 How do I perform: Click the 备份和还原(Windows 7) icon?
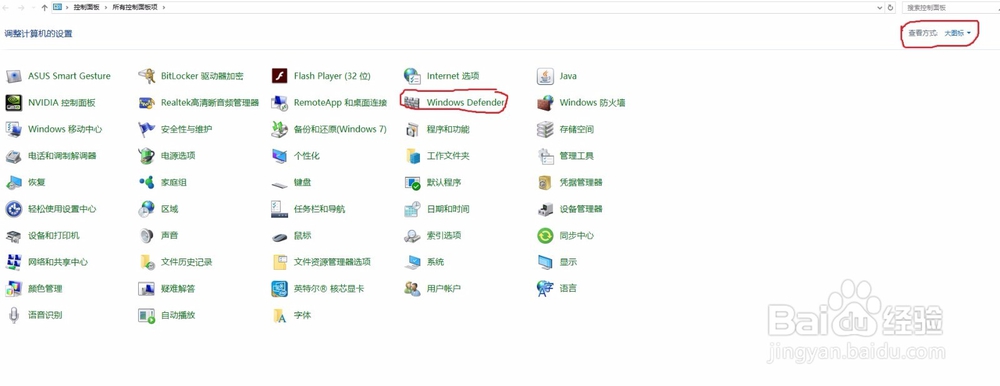pos(279,130)
